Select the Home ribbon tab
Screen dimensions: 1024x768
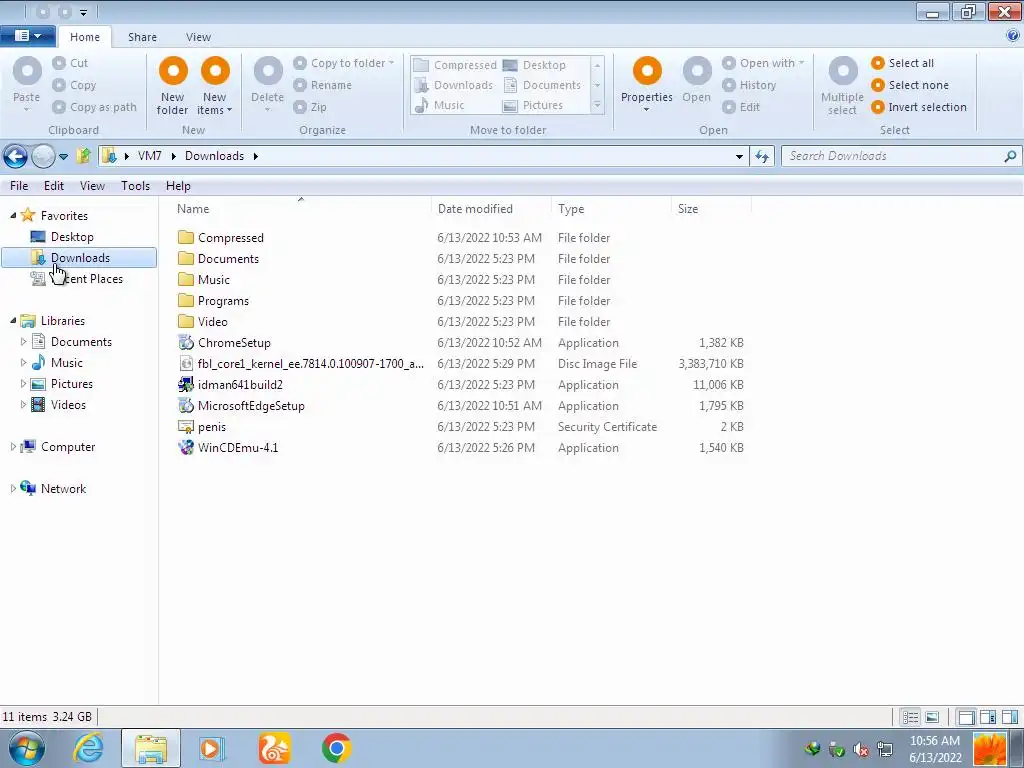pos(85,37)
